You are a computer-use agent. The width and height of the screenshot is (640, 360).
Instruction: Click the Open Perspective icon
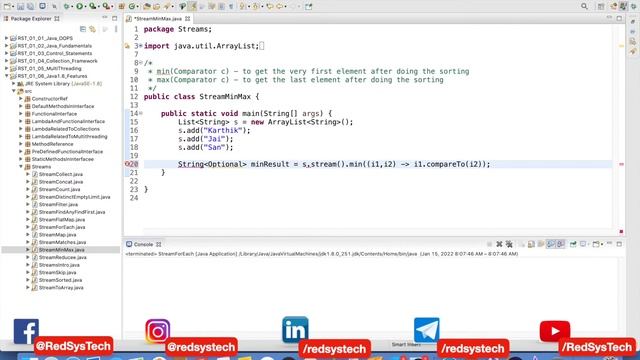[x=601, y=6]
